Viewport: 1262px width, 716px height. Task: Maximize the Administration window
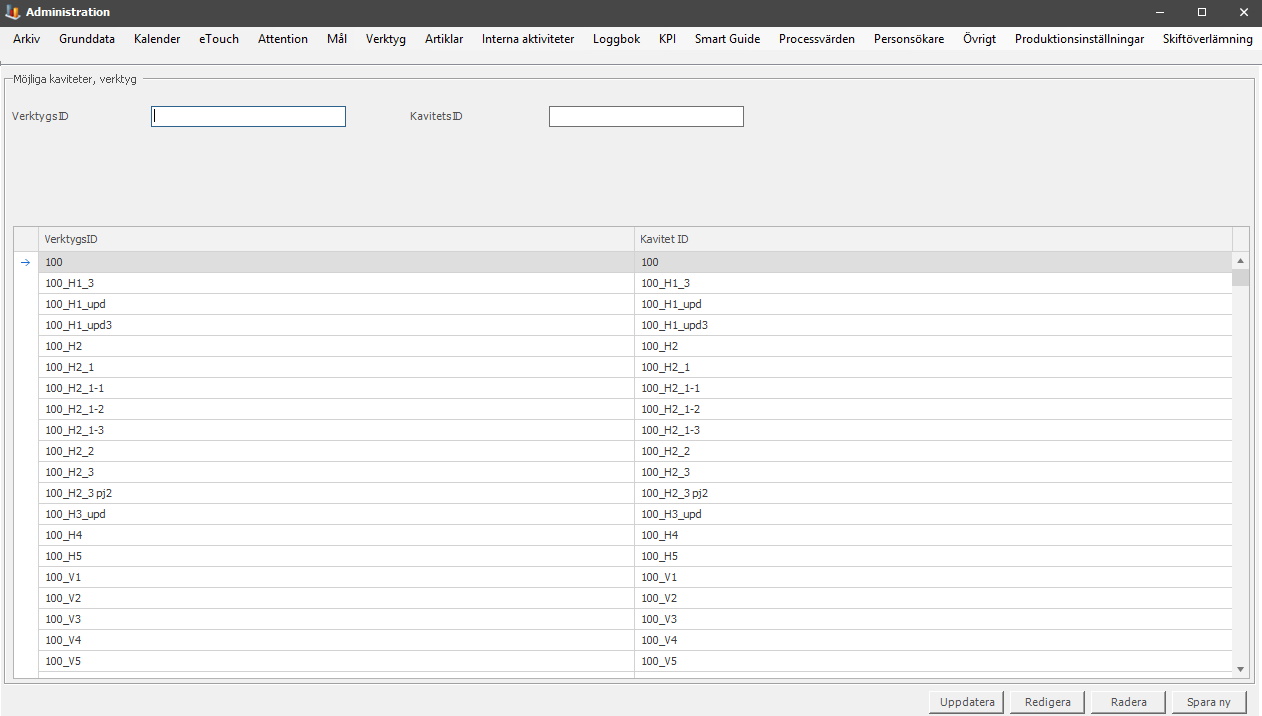tap(1202, 12)
